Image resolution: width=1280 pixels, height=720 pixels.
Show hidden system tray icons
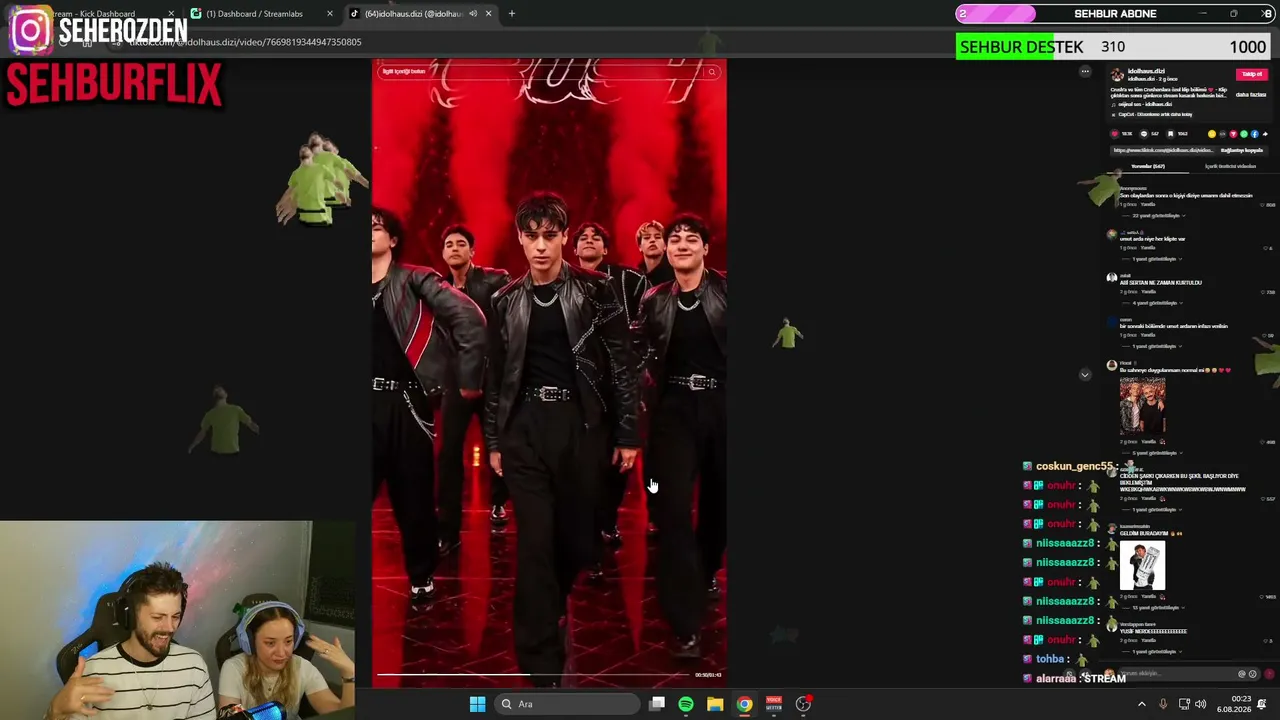pos(1142,704)
